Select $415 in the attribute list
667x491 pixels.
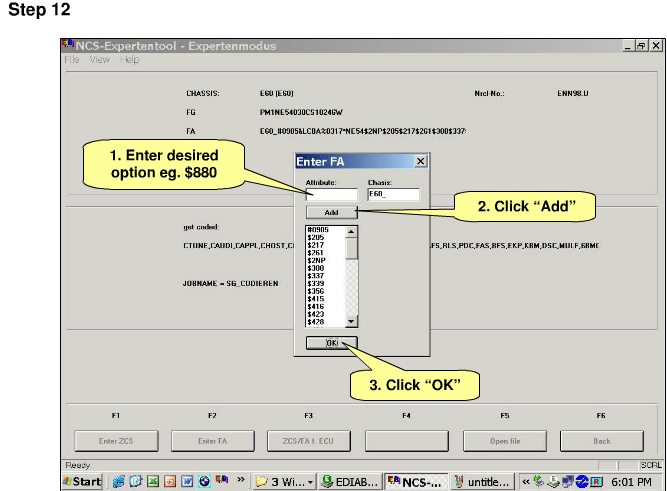click(316, 299)
